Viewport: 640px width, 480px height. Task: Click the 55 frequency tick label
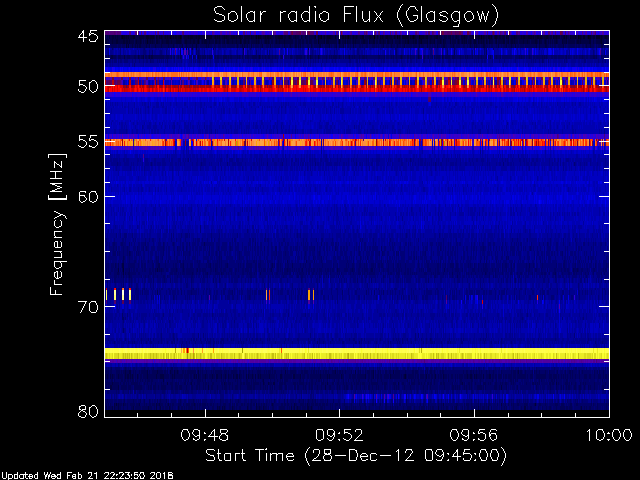(88, 142)
